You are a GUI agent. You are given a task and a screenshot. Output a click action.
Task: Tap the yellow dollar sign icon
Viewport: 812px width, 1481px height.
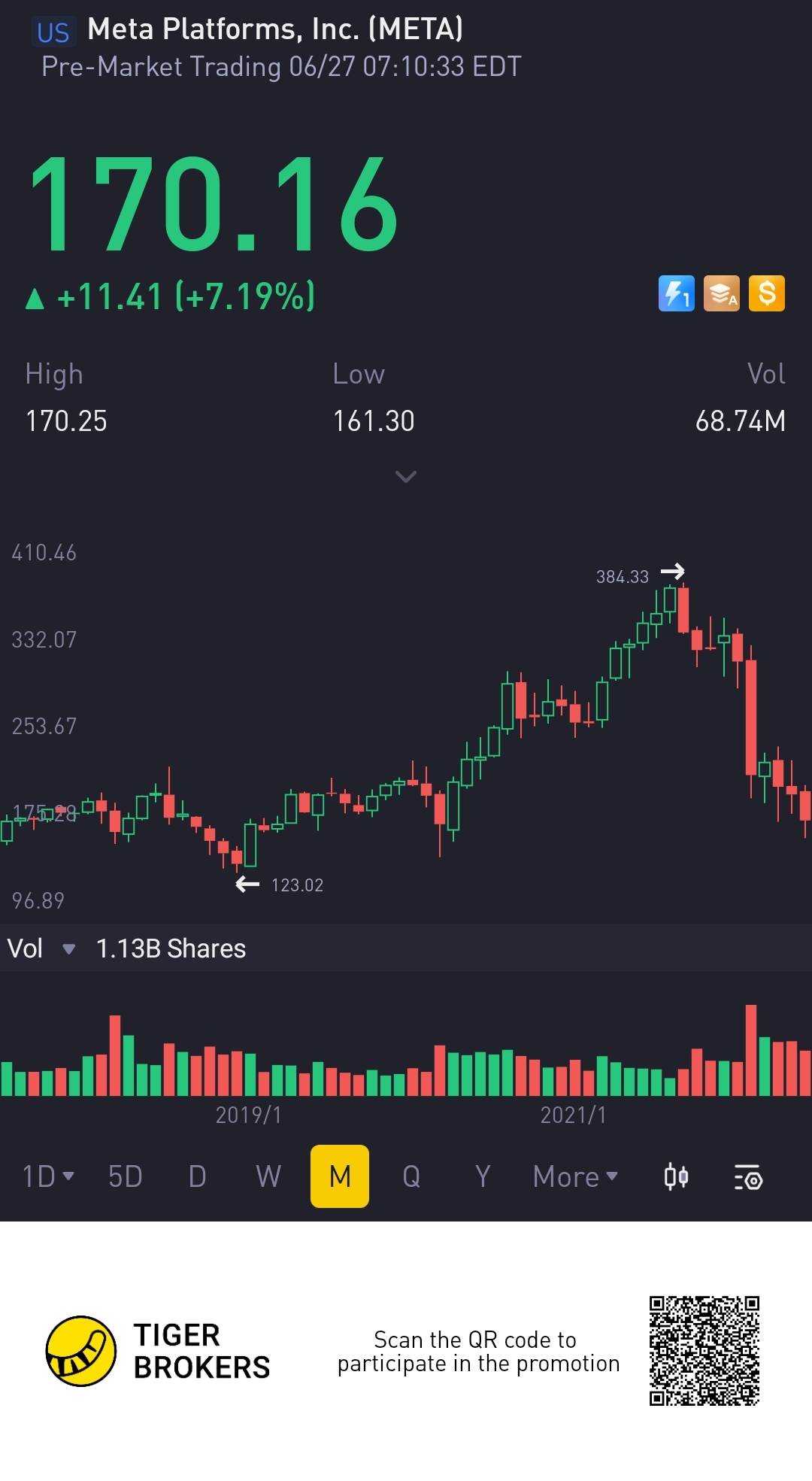point(766,293)
